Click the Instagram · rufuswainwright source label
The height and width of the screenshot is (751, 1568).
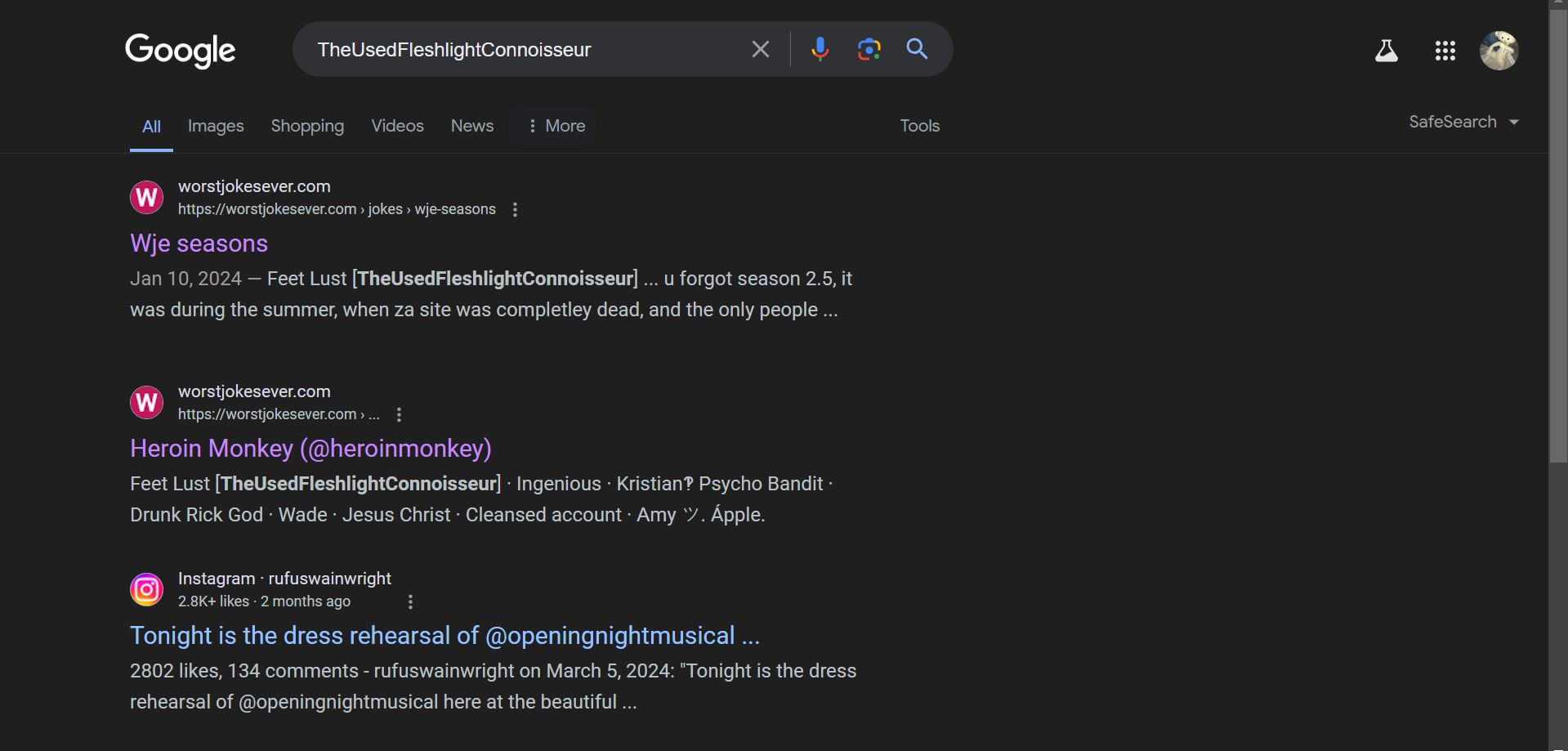[284, 579]
